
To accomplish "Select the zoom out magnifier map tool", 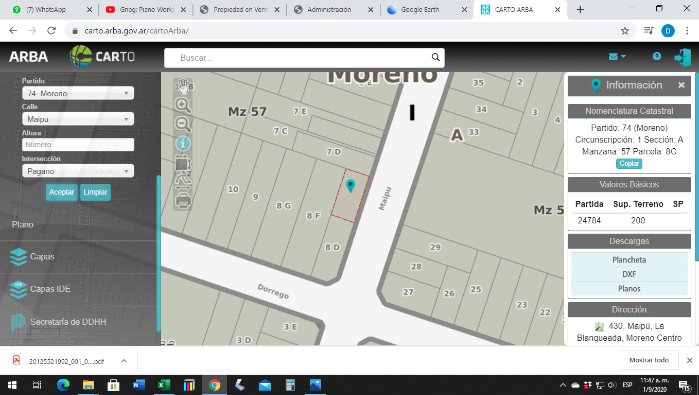I will tap(182, 124).
